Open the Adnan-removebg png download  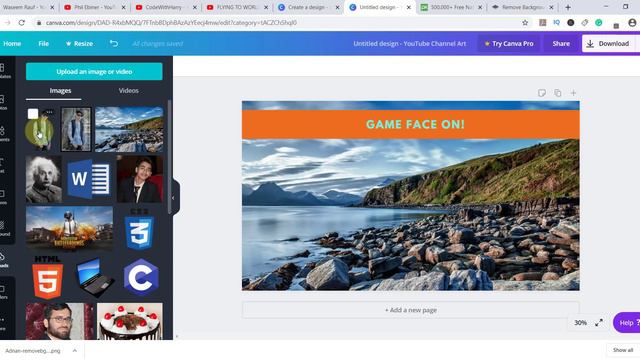pos(33,351)
